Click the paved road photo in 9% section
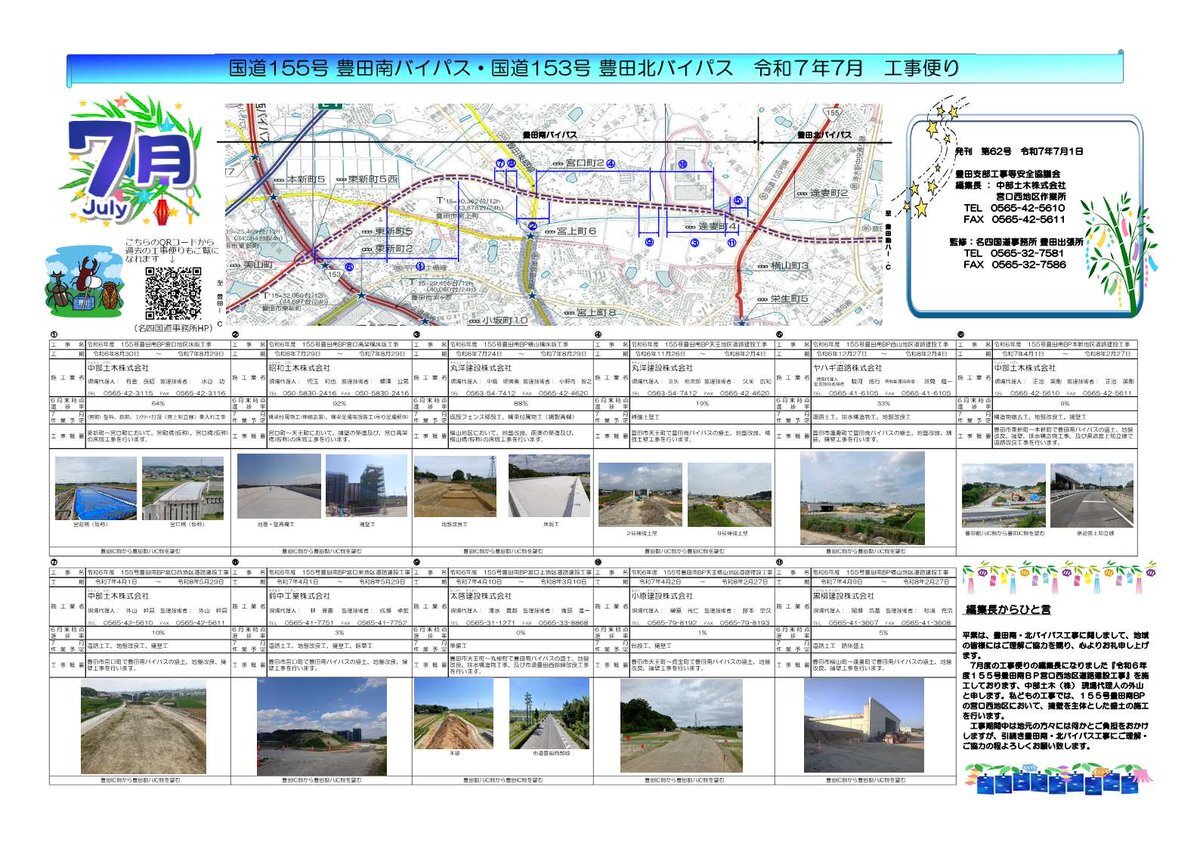 pos(1092,495)
